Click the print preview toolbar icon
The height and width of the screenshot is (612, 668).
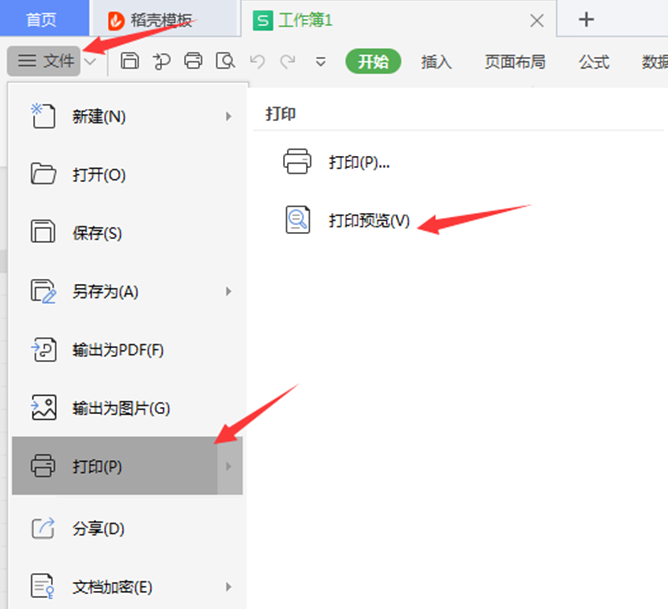click(x=225, y=61)
